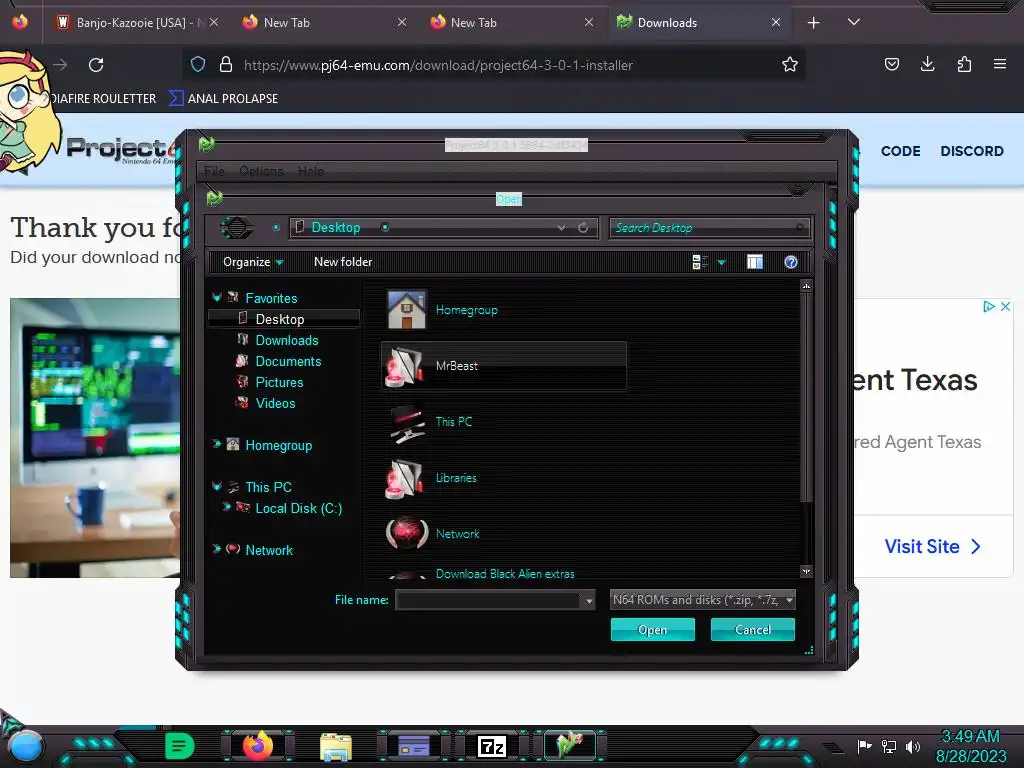
Task: Open view options dropdown arrow
Action: point(722,263)
